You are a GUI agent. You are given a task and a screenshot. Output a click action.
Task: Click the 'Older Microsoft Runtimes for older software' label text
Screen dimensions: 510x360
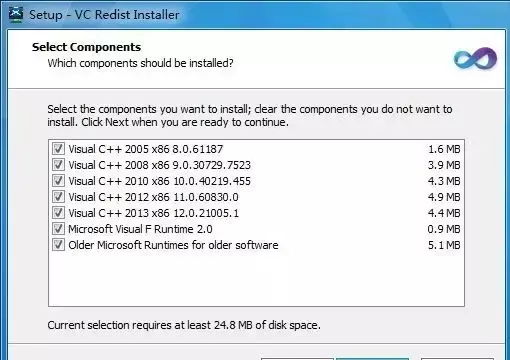coord(173,245)
